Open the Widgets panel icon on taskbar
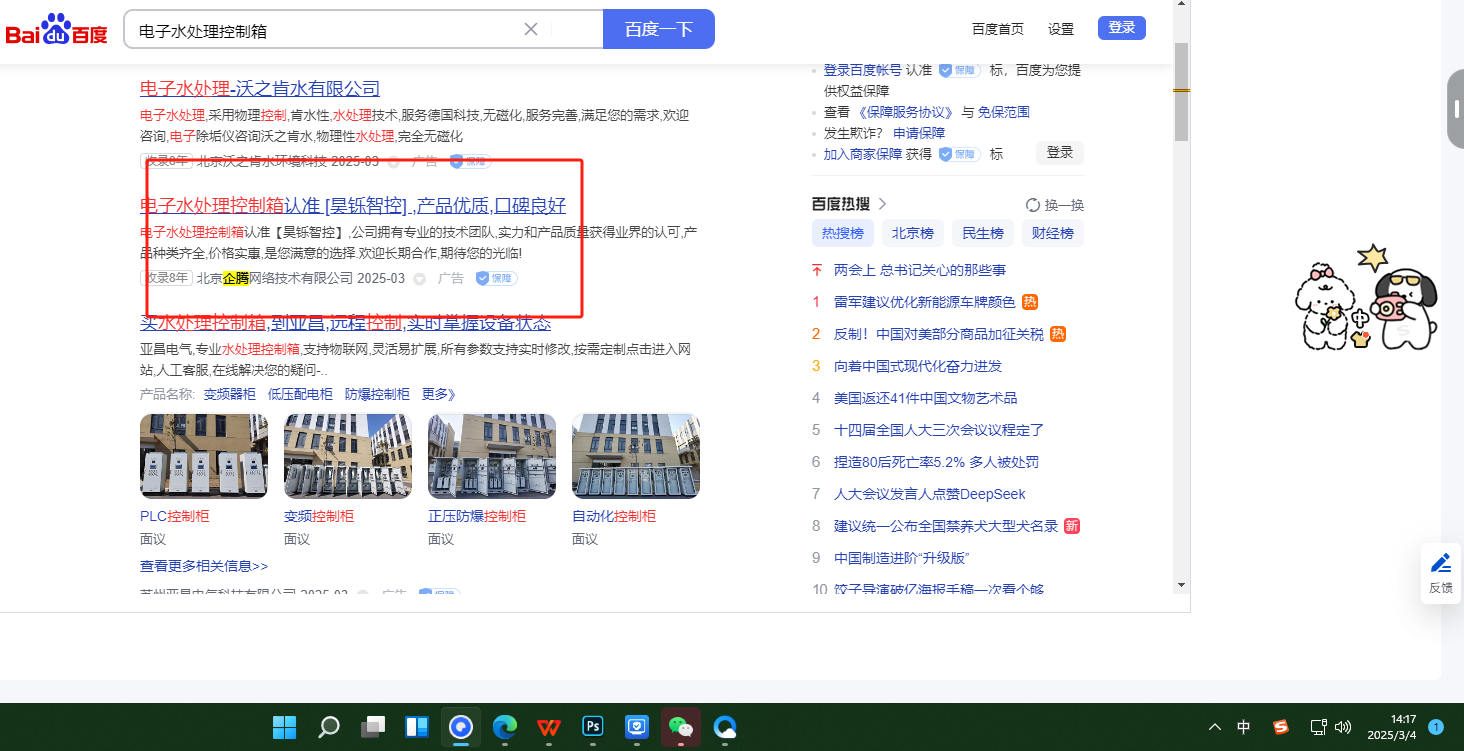1464x751 pixels. pyautogui.click(x=417, y=727)
